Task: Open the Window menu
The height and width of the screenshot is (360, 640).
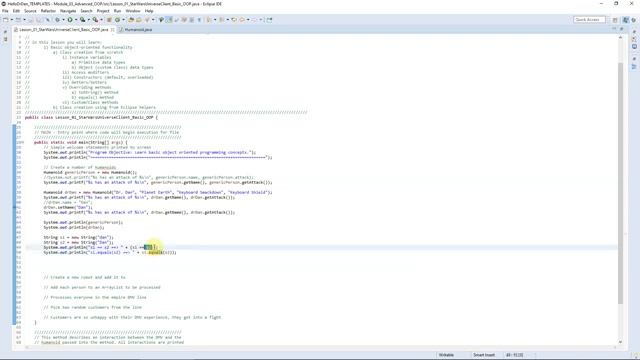Action: click(x=133, y=11)
